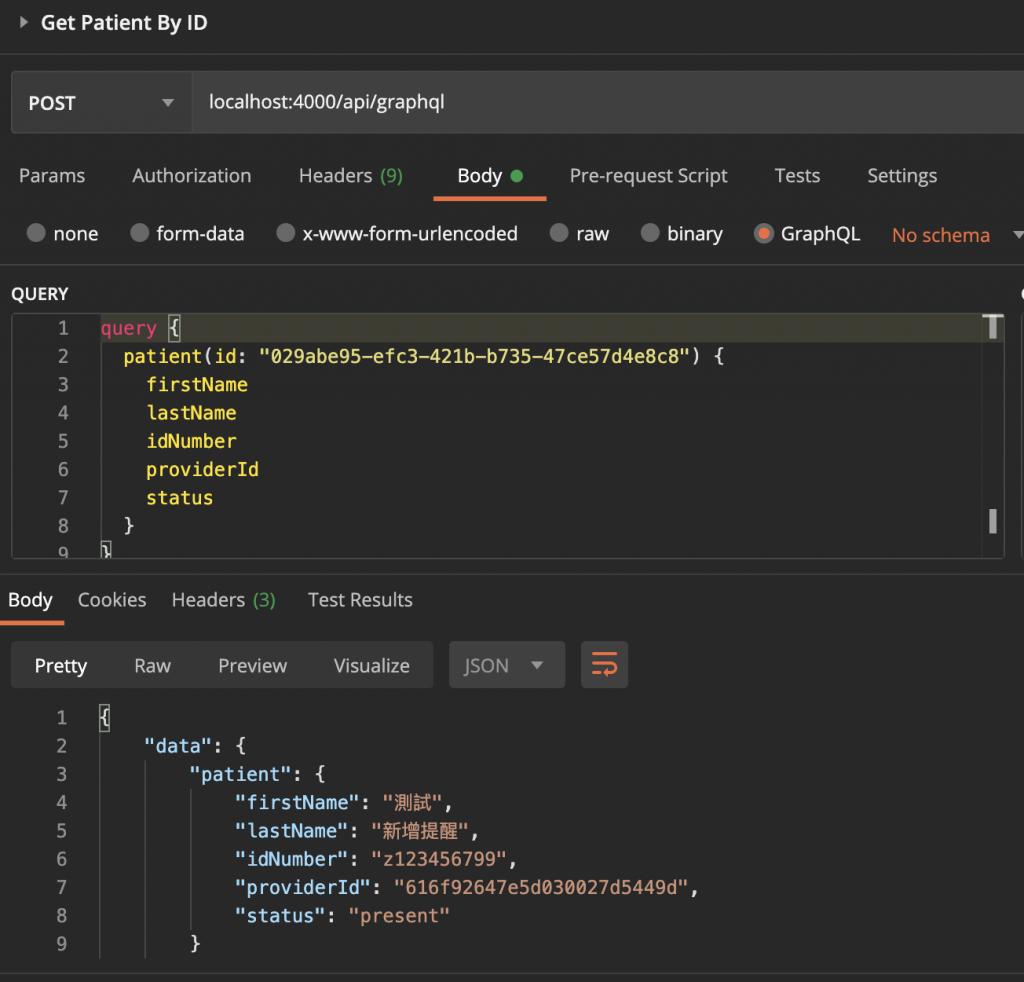Select the GraphQL body radio button
Screen dimensions: 1024x982
(x=765, y=234)
